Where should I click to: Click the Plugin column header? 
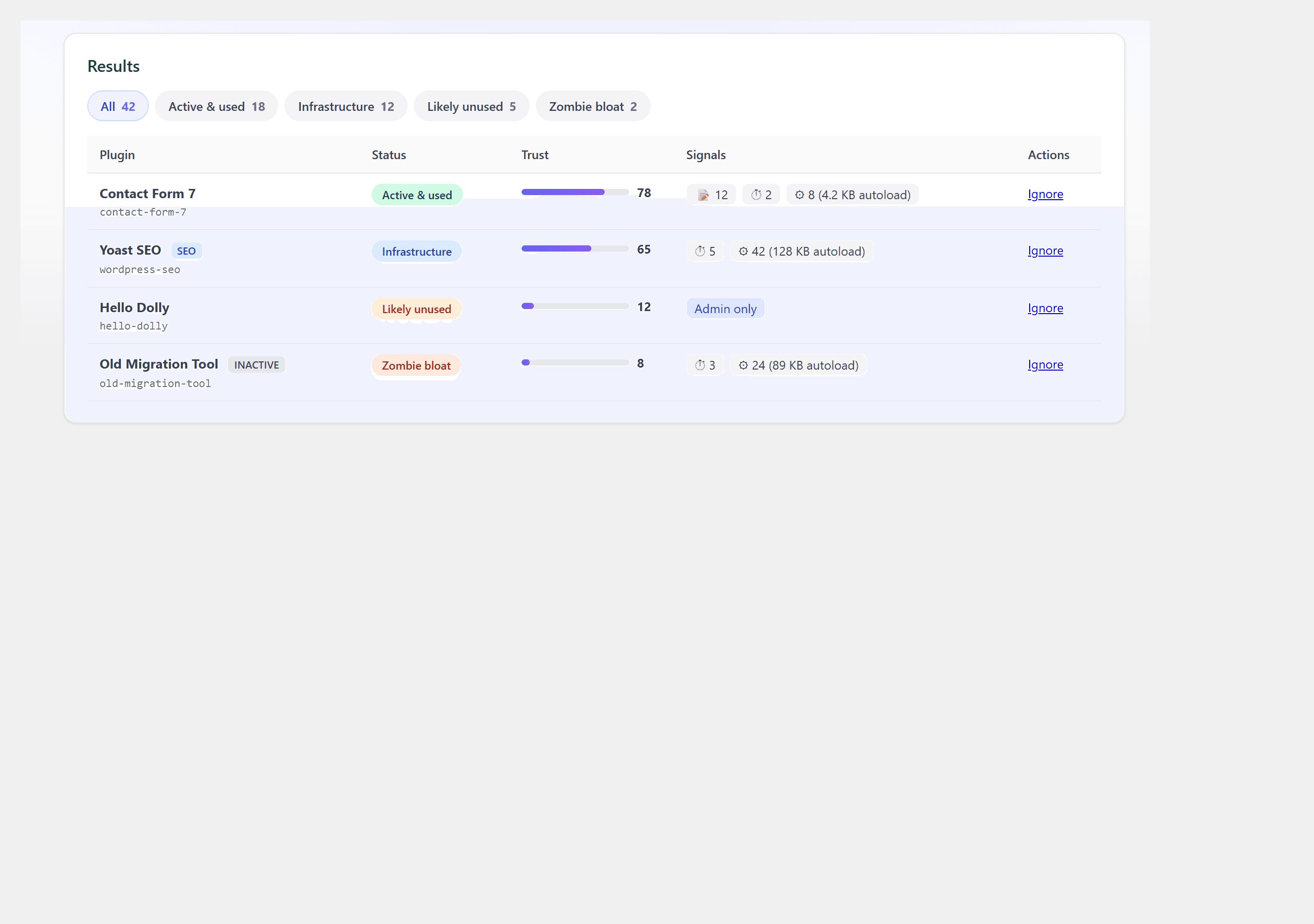coord(118,155)
